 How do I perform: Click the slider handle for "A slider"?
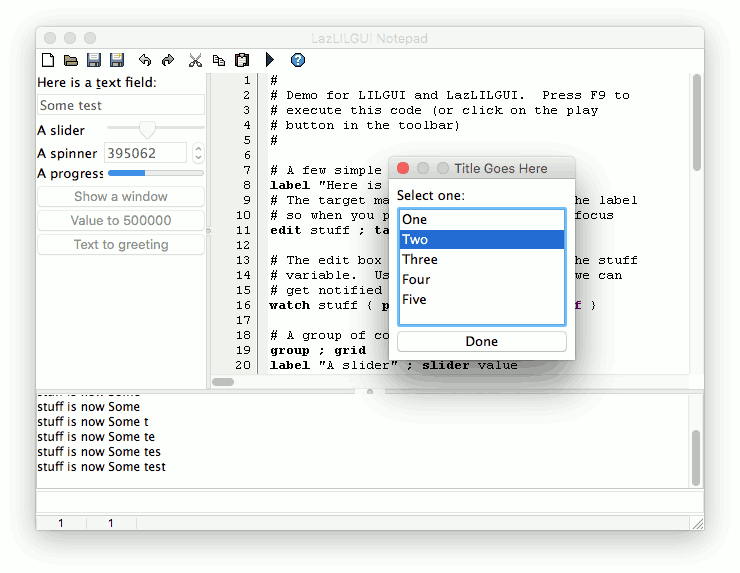tap(148, 129)
